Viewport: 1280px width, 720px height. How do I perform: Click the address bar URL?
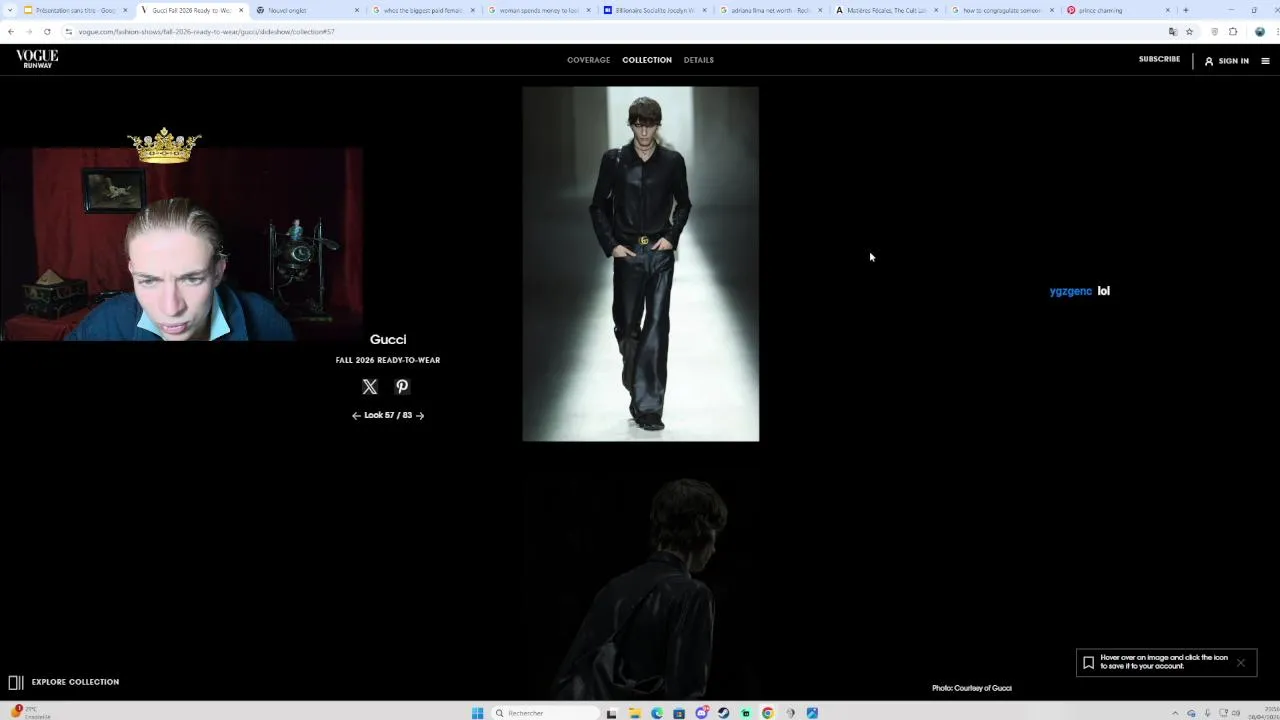coord(206,32)
